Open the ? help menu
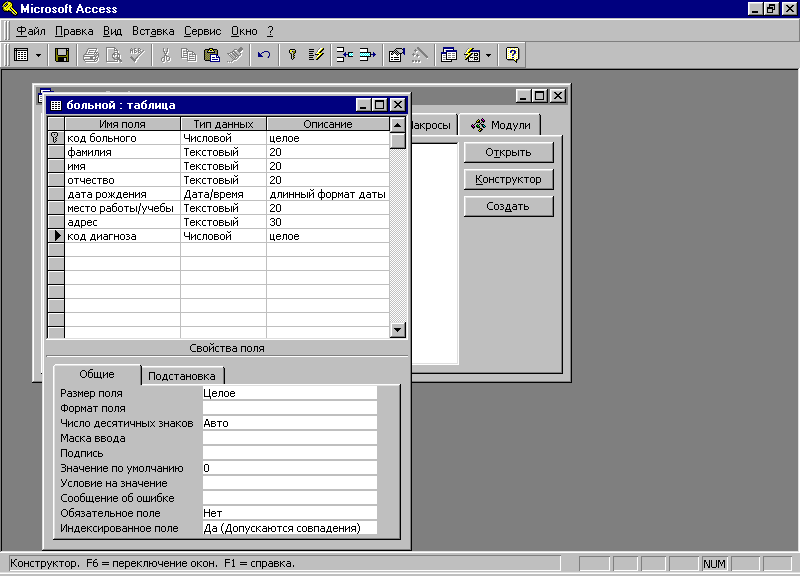 coord(270,31)
